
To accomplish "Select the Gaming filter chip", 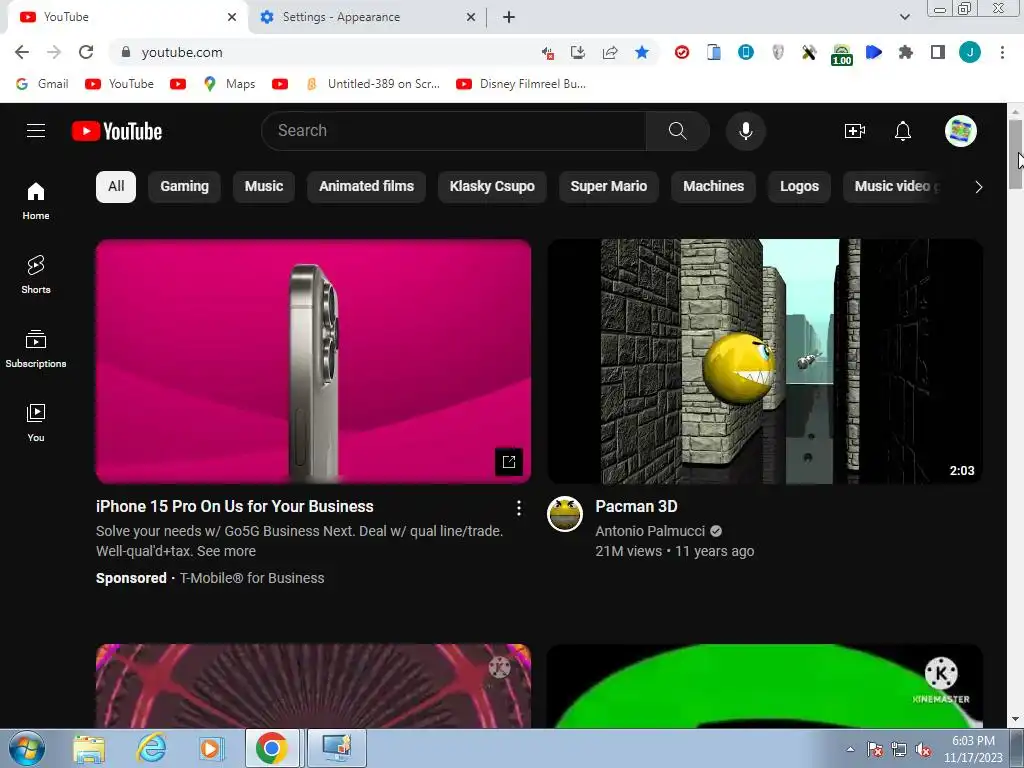I will [184, 187].
